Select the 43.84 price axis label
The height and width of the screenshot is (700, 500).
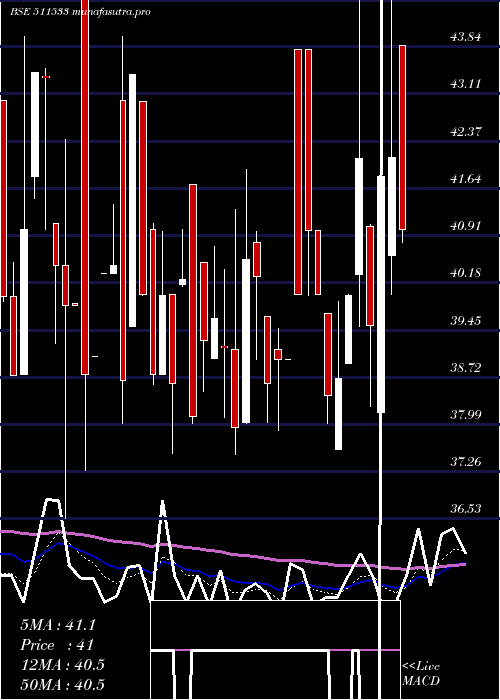466,37
